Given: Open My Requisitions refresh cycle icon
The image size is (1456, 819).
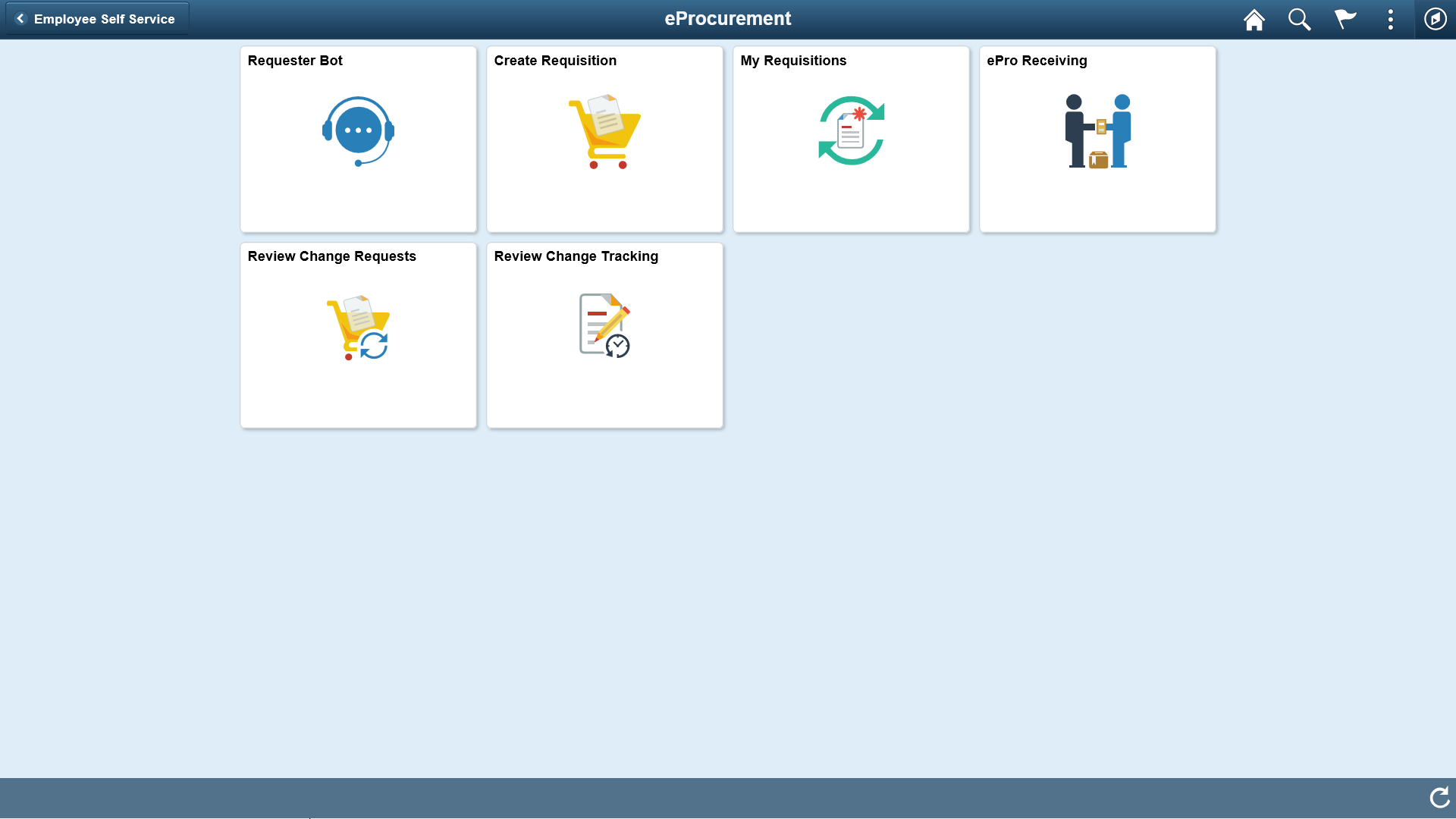Looking at the screenshot, I should point(851,131).
